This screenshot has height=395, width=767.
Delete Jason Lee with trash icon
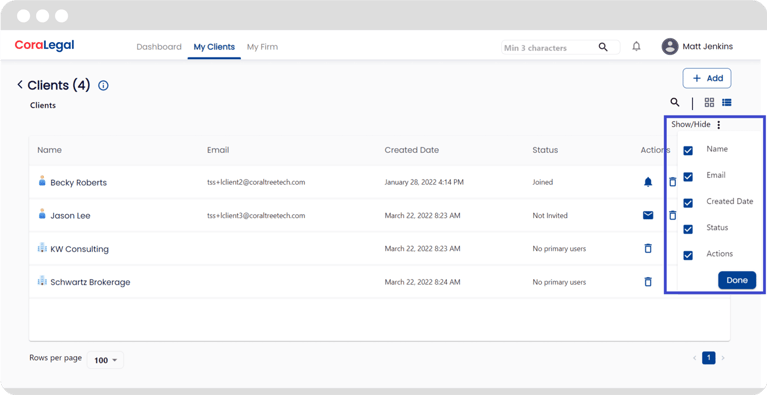[673, 215]
